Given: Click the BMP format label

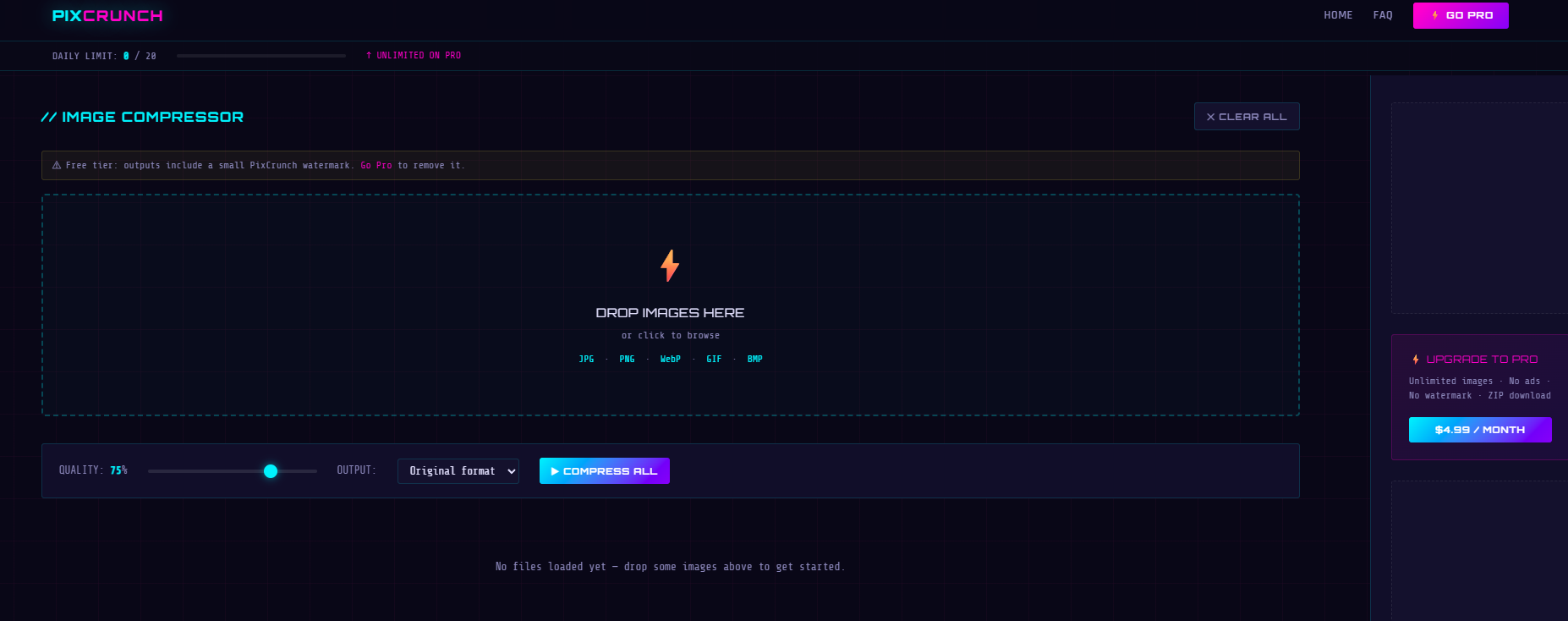Looking at the screenshot, I should click(755, 360).
